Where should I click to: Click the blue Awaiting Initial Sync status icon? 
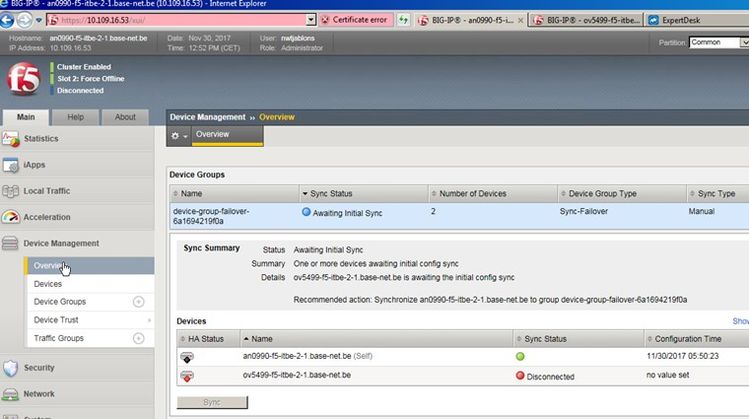tap(306, 212)
